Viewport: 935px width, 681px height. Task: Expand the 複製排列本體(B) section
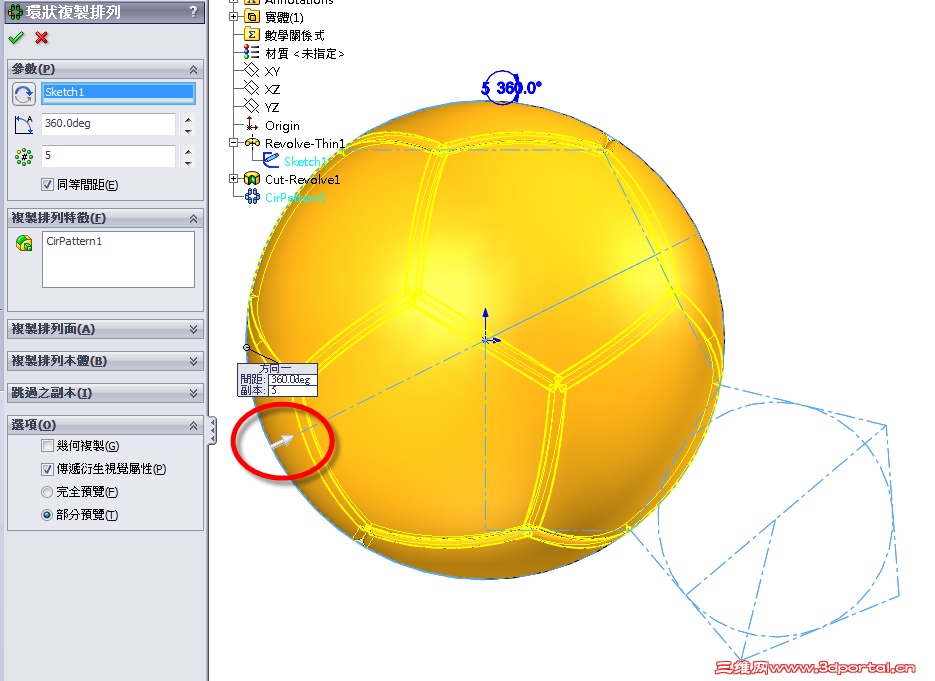[x=193, y=361]
